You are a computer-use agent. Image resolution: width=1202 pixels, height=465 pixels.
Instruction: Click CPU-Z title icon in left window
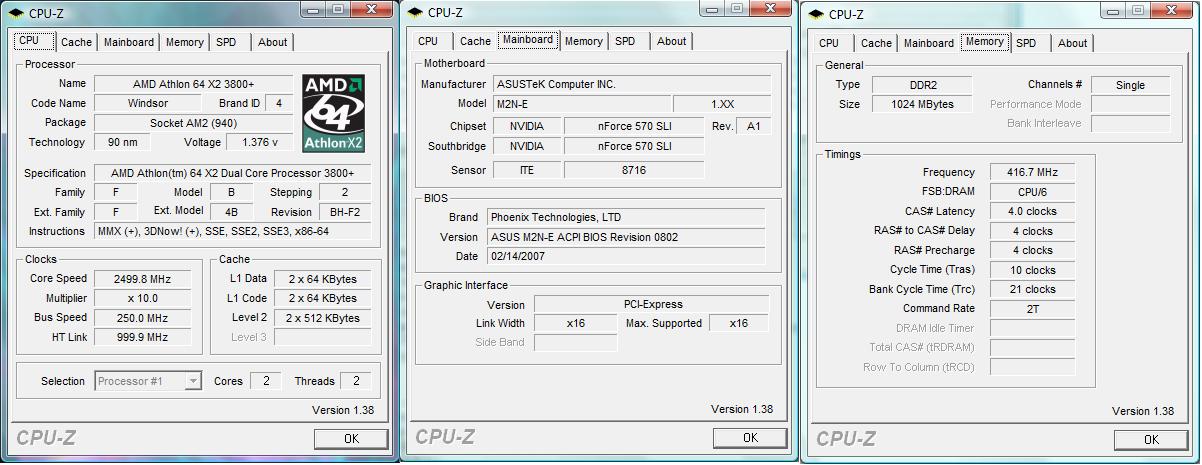tap(15, 13)
